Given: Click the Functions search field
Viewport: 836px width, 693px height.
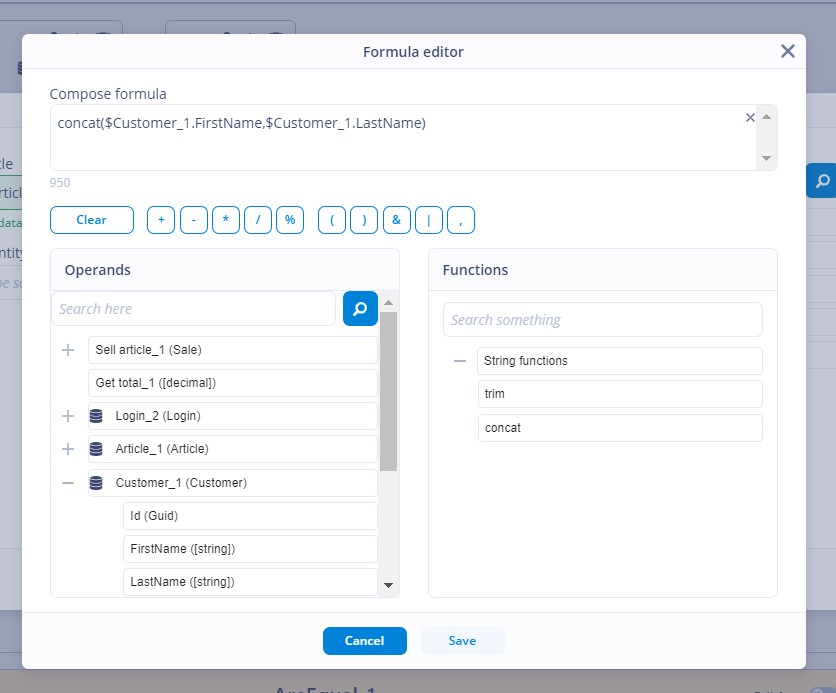Looking at the screenshot, I should pos(602,320).
